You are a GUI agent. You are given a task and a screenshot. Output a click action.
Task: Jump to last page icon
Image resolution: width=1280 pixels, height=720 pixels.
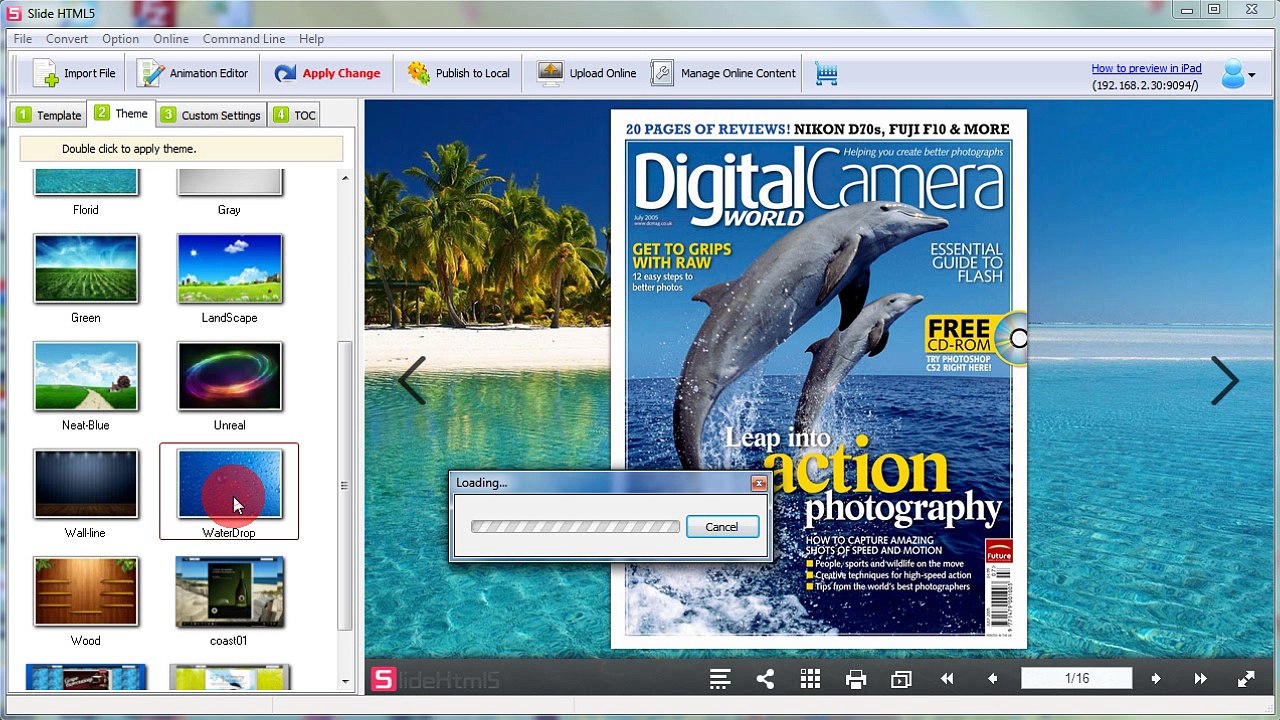click(x=1200, y=679)
